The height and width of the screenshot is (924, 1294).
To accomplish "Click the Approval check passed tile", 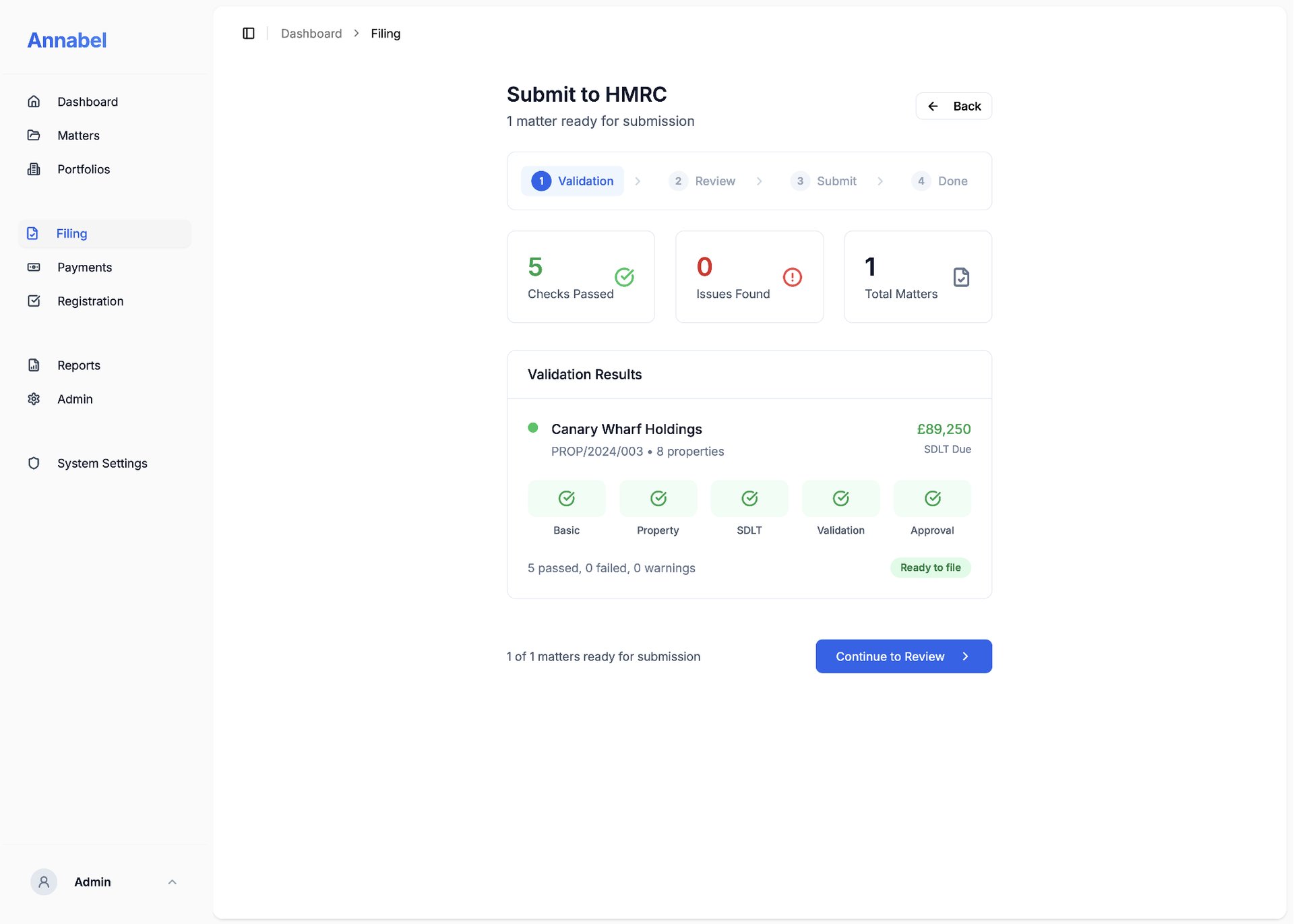I will [x=931, y=499].
